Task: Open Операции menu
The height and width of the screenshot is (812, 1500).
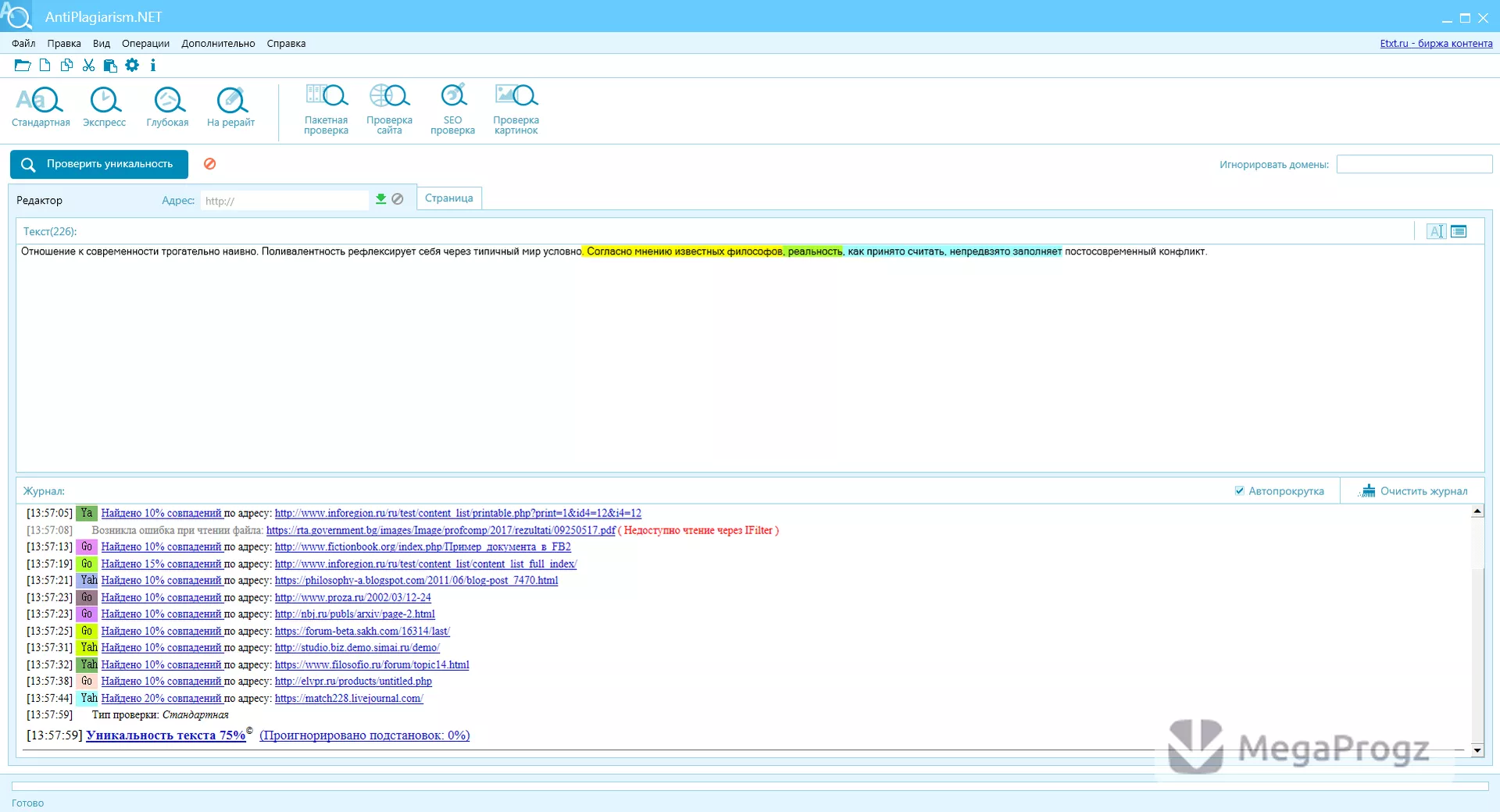Action: click(x=145, y=44)
